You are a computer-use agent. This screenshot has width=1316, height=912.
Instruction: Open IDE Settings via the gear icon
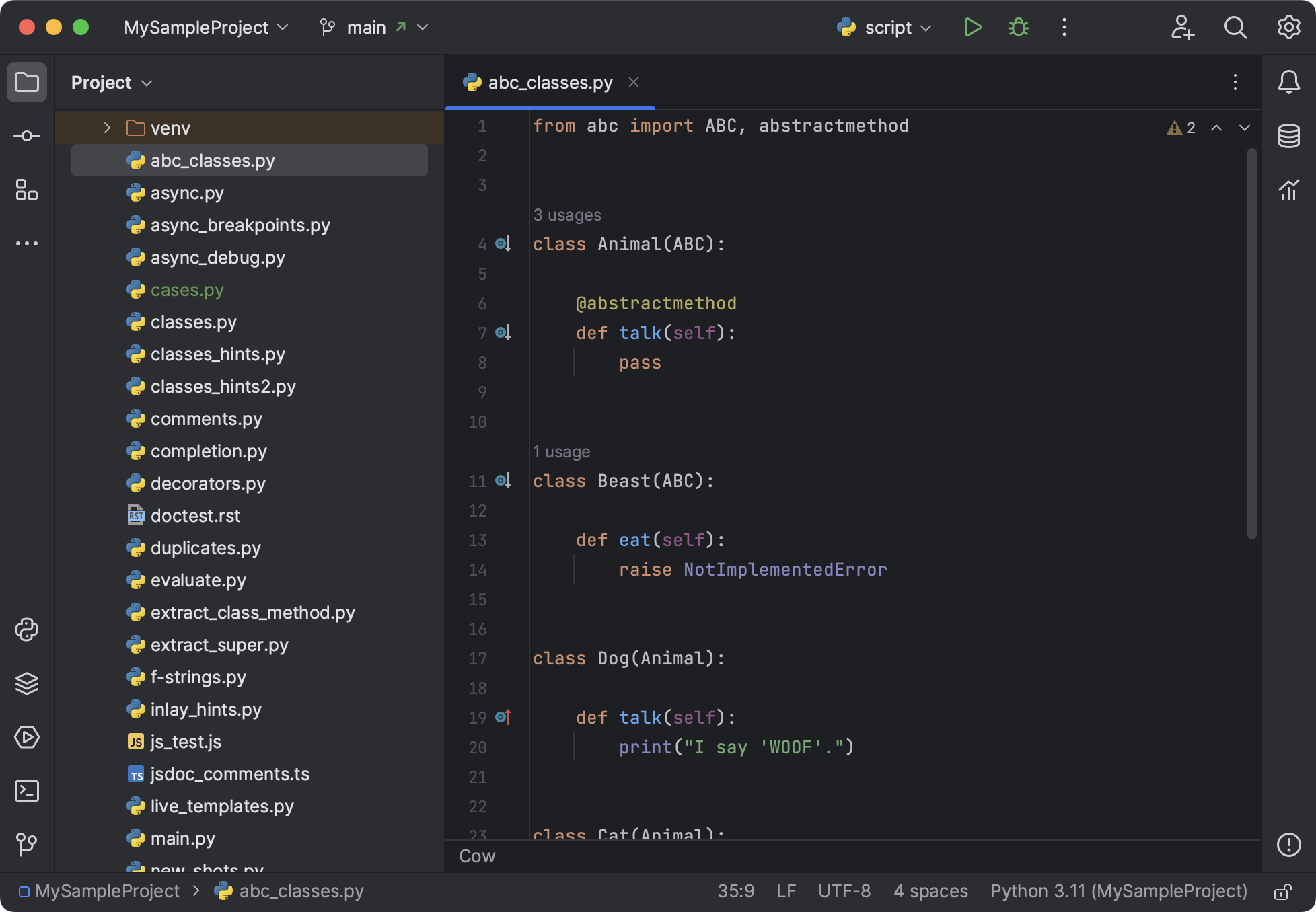(1289, 27)
